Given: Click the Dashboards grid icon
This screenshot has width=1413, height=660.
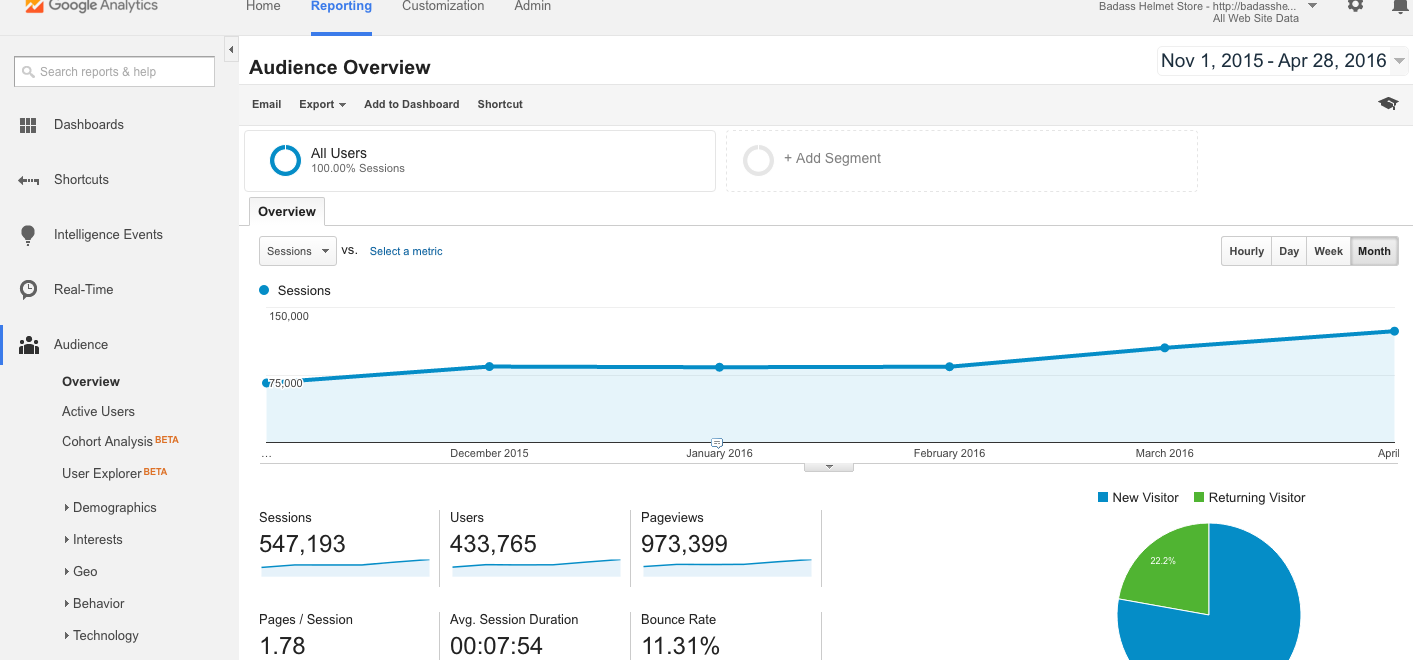Looking at the screenshot, I should coord(28,125).
